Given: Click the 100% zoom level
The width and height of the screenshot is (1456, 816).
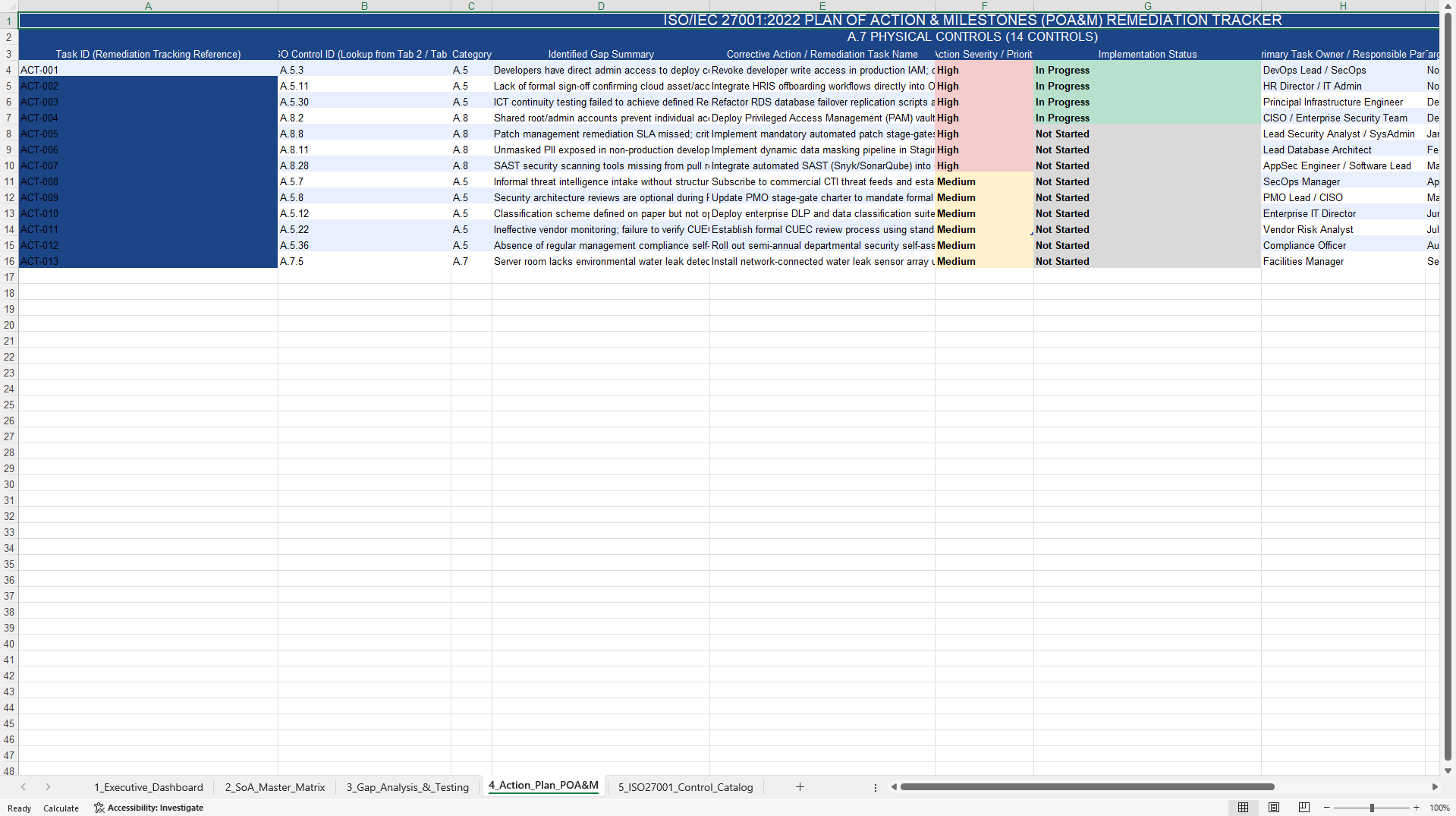Looking at the screenshot, I should click(x=1439, y=808).
